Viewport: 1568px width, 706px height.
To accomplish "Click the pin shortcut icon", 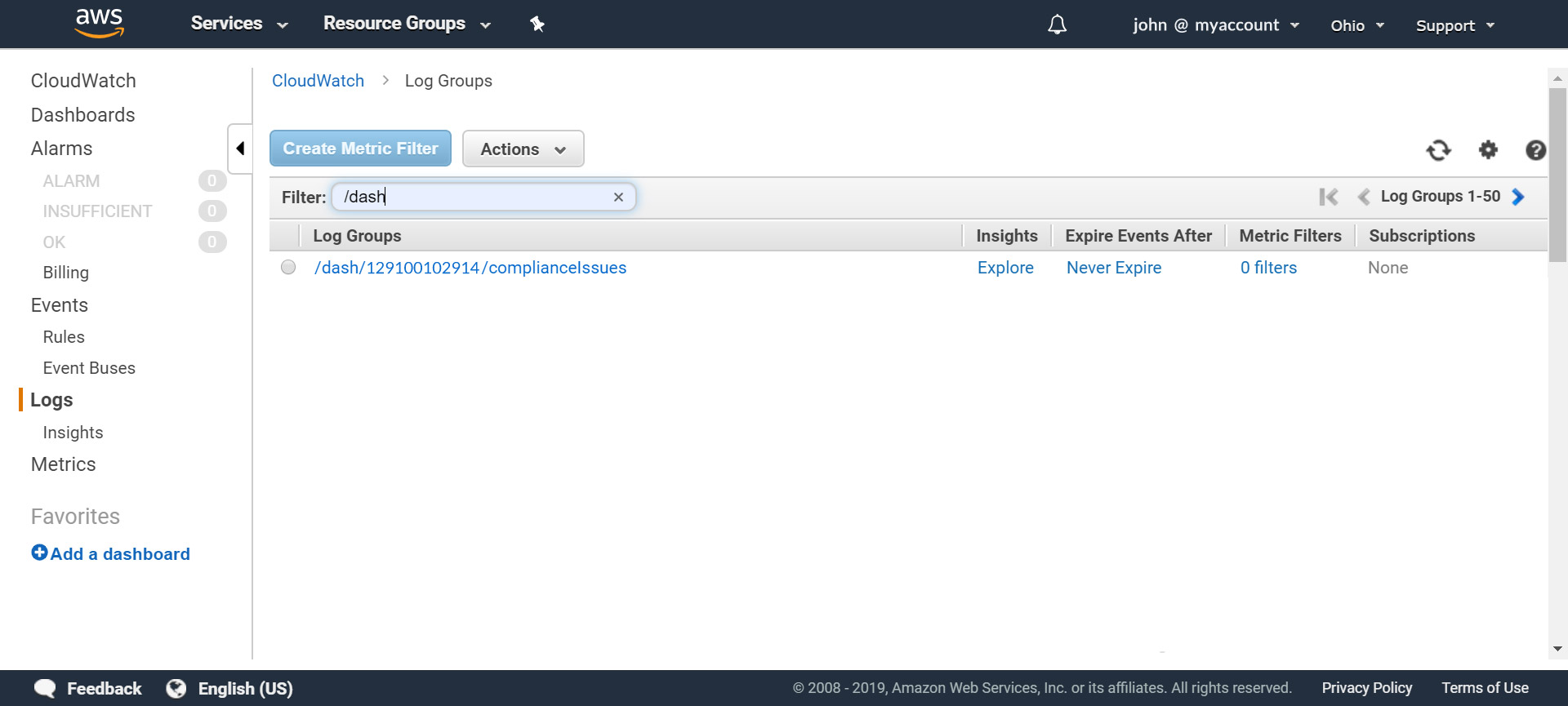I will pos(537,24).
